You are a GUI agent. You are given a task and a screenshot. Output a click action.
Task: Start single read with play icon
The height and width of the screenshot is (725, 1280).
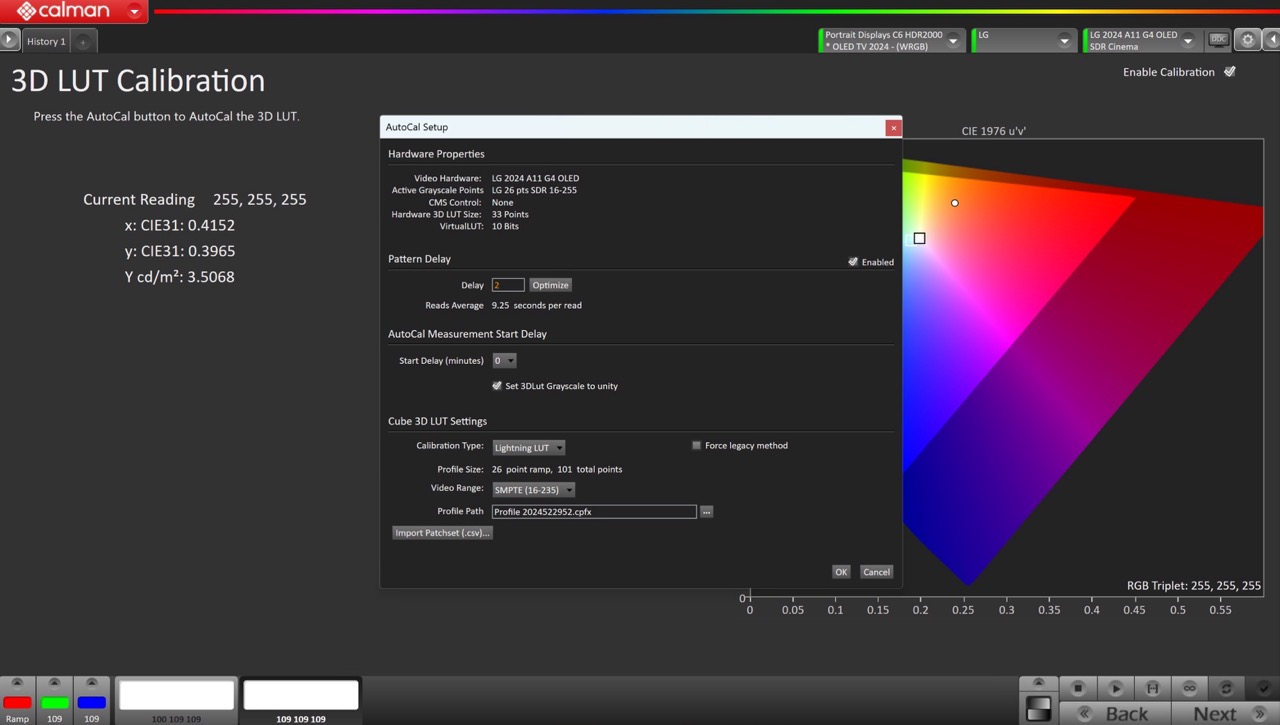[x=1116, y=688]
